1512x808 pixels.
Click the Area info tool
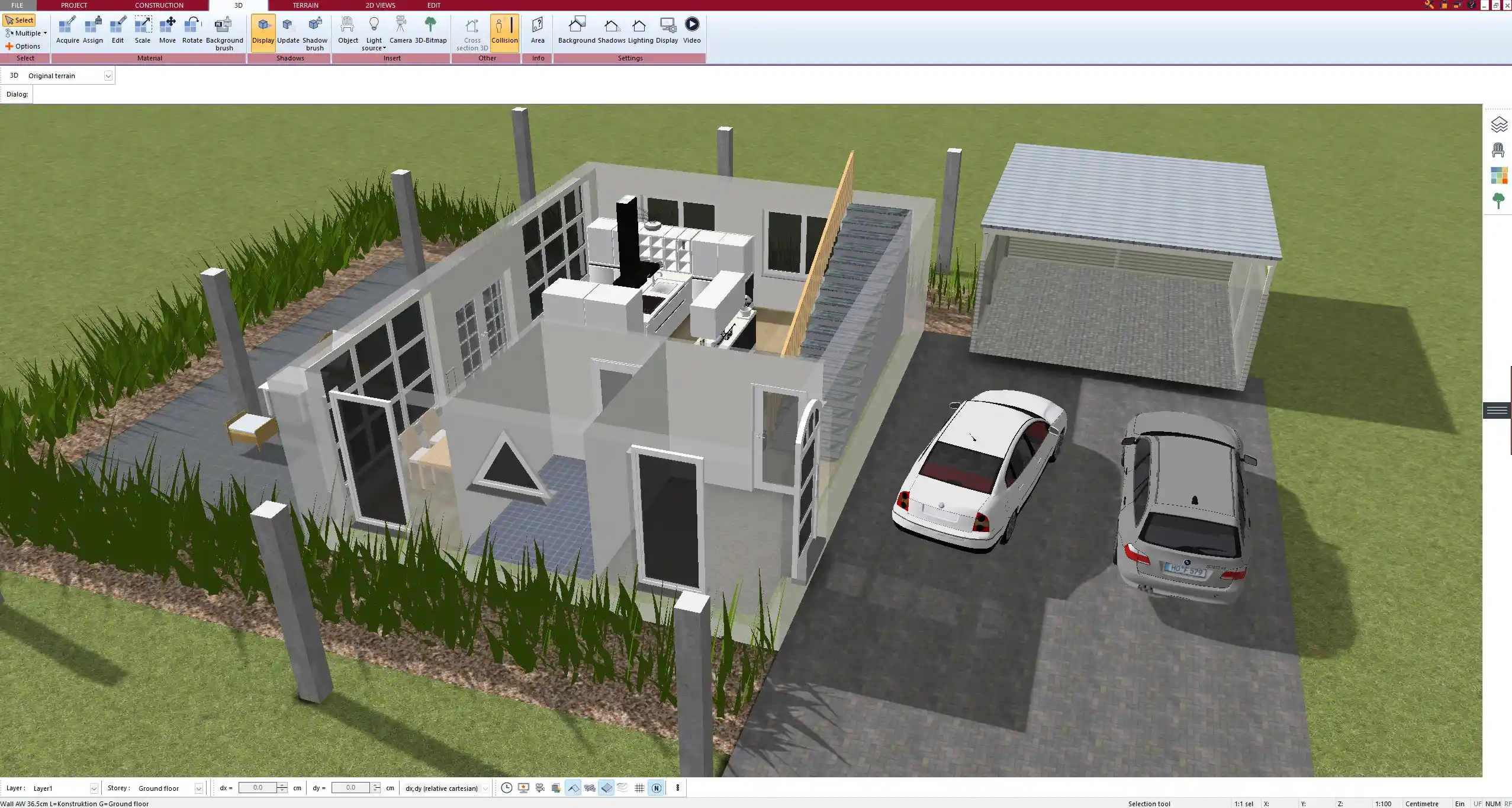click(x=538, y=30)
